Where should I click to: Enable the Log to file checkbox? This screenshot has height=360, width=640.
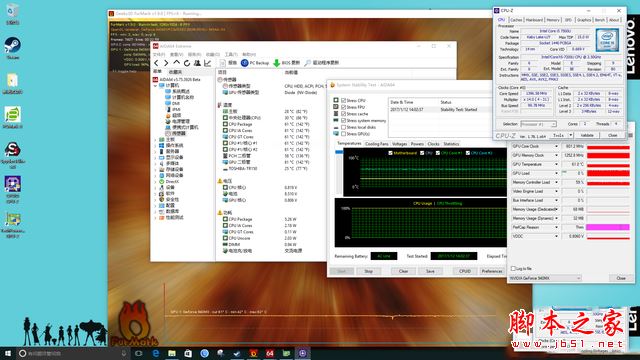tap(513, 268)
